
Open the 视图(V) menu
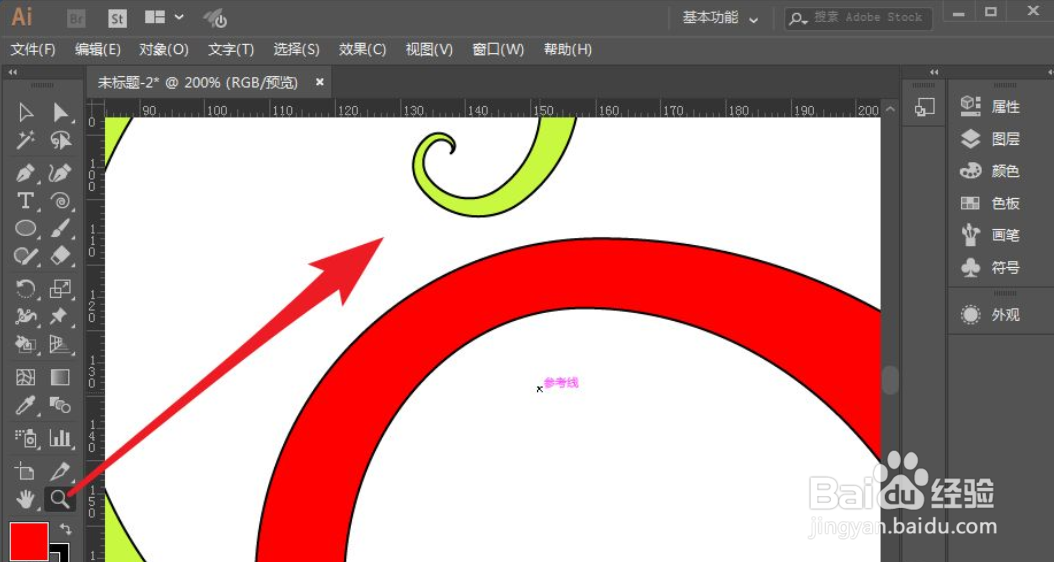[x=429, y=50]
